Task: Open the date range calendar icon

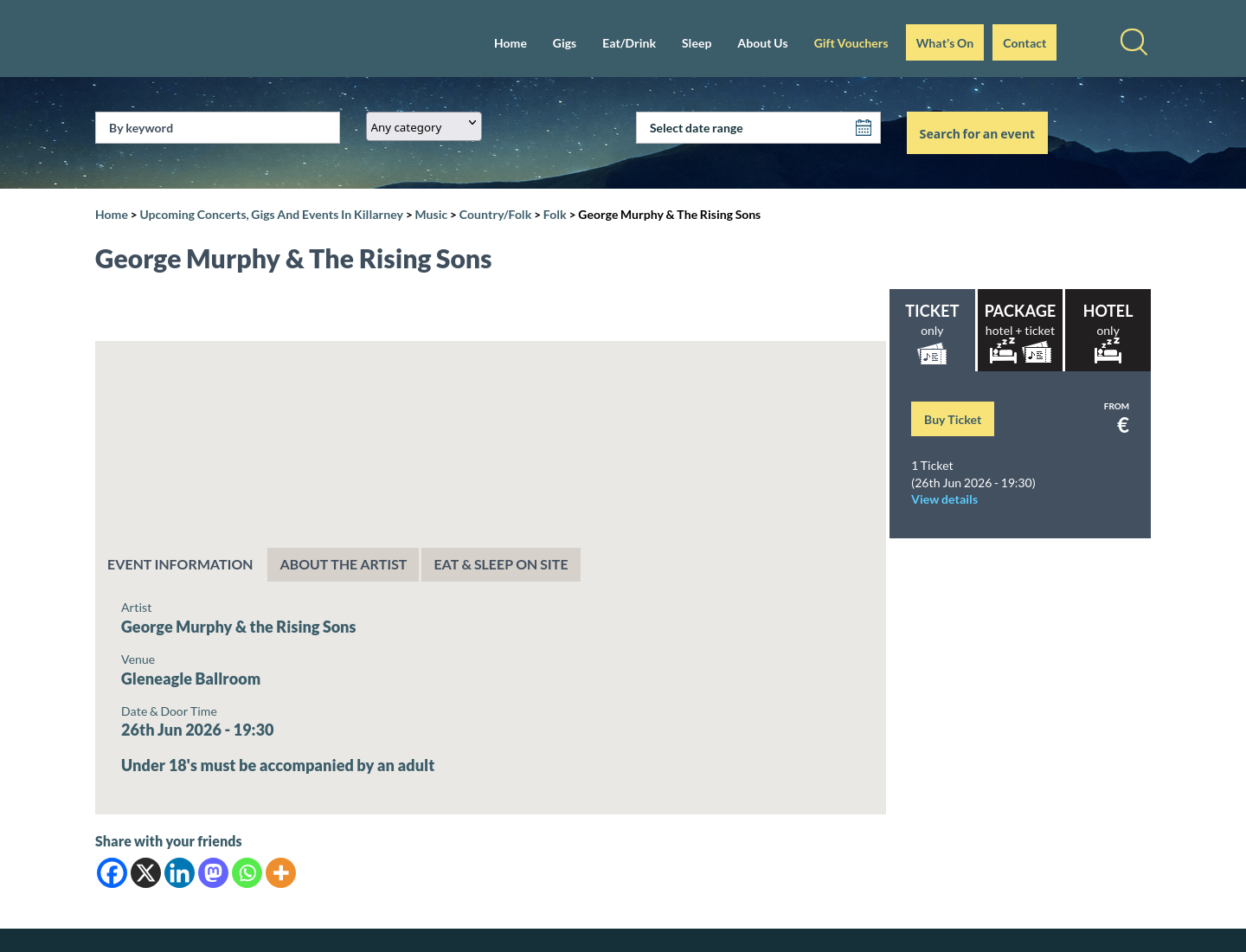Action: 864,128
